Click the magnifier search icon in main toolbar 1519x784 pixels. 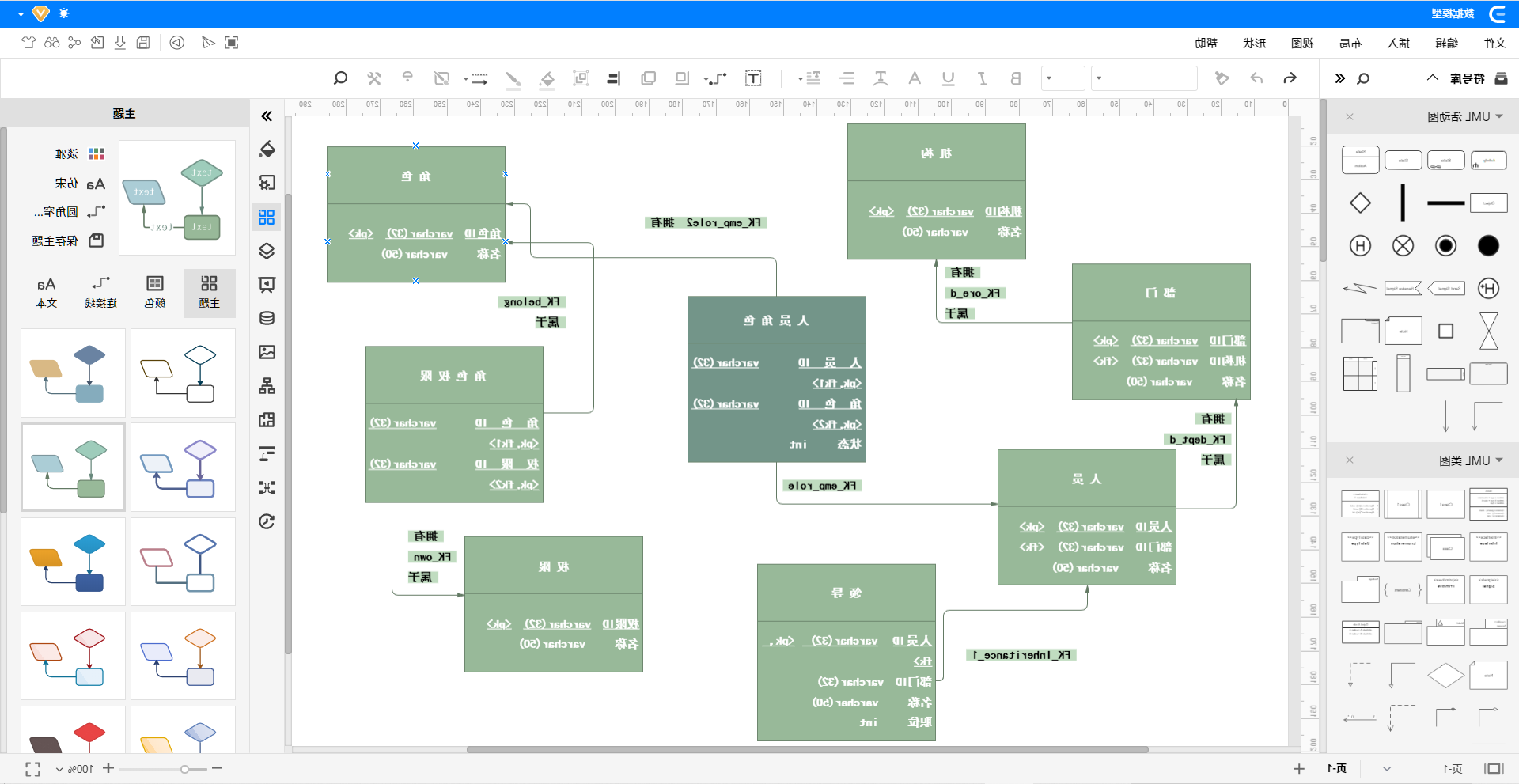(x=340, y=78)
